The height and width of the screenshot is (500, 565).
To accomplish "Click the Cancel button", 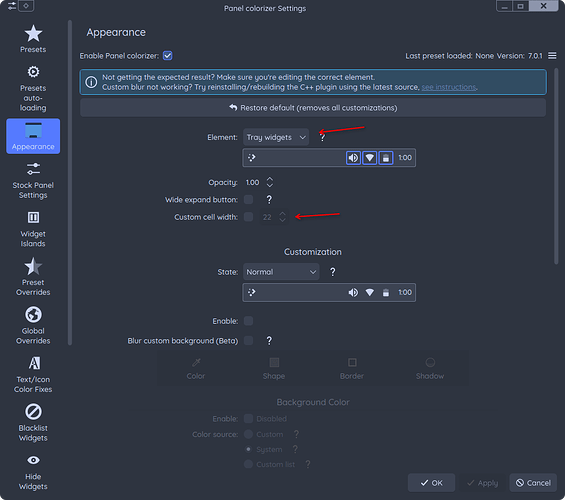I will [533, 483].
